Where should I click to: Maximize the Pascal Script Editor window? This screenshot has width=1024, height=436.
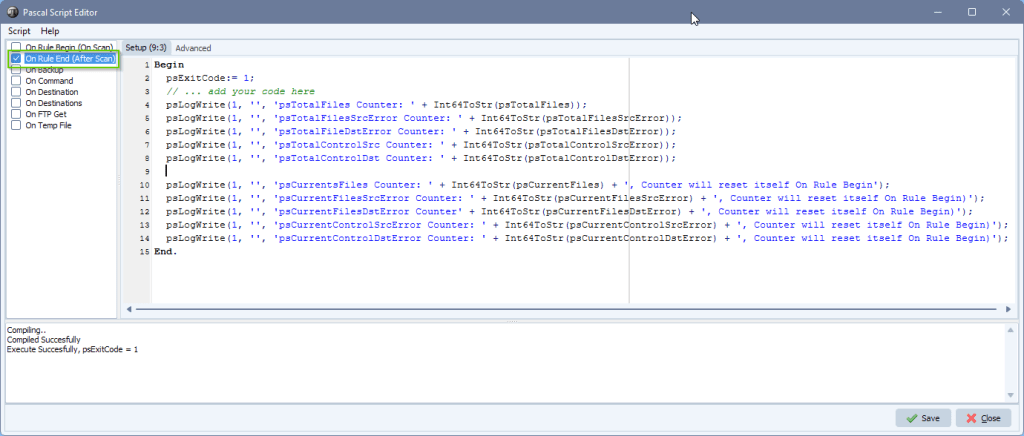tap(971, 12)
